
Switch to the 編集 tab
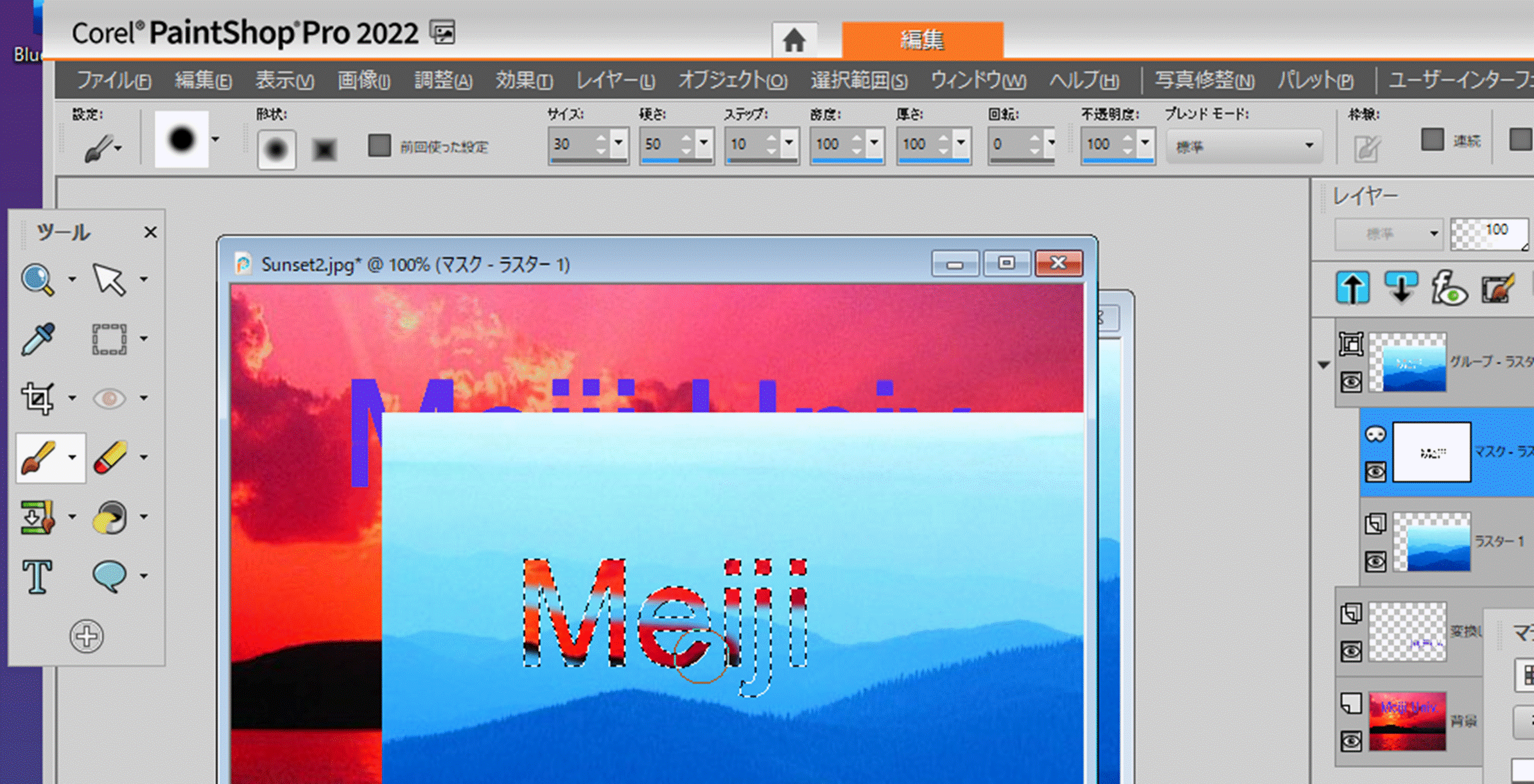pyautogui.click(x=922, y=40)
